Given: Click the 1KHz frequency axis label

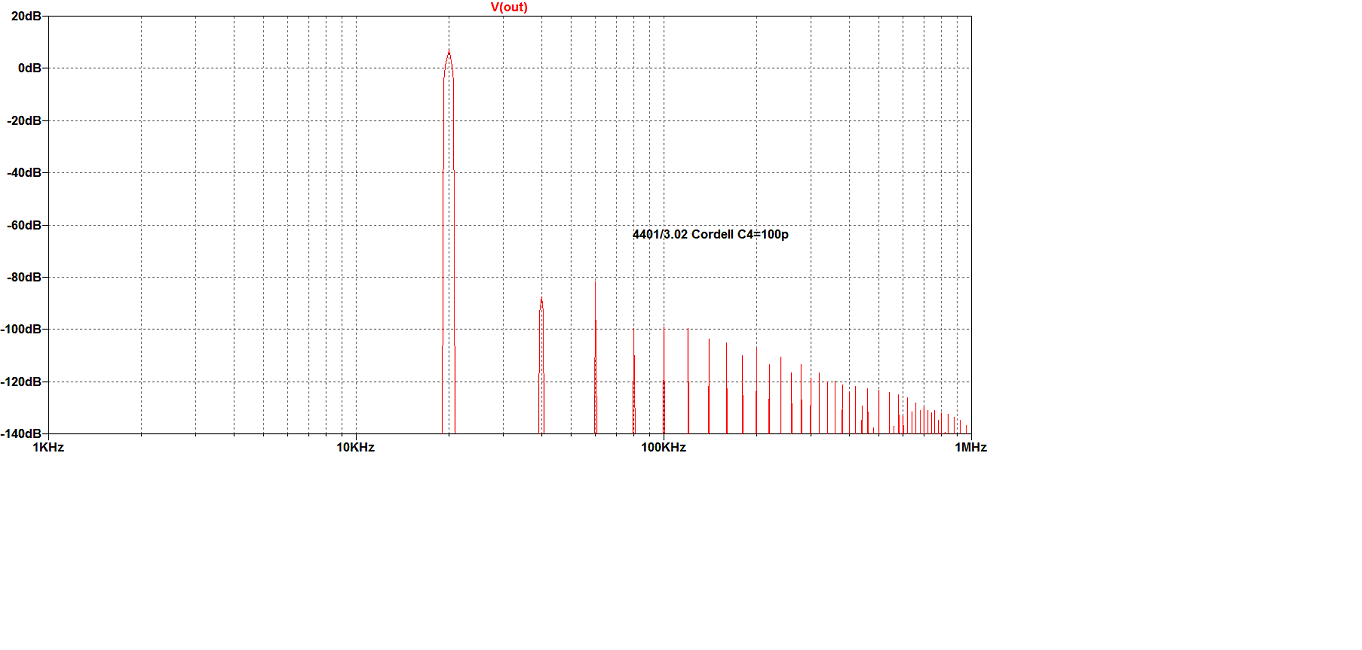Looking at the screenshot, I should 48,447.
